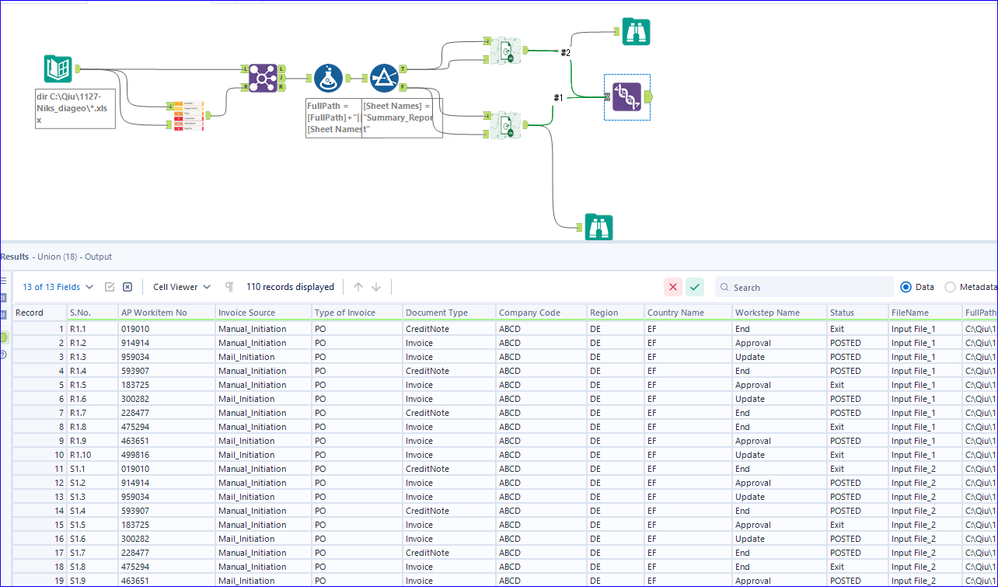
Task: Click the green checkmark apply button
Action: (x=695, y=287)
